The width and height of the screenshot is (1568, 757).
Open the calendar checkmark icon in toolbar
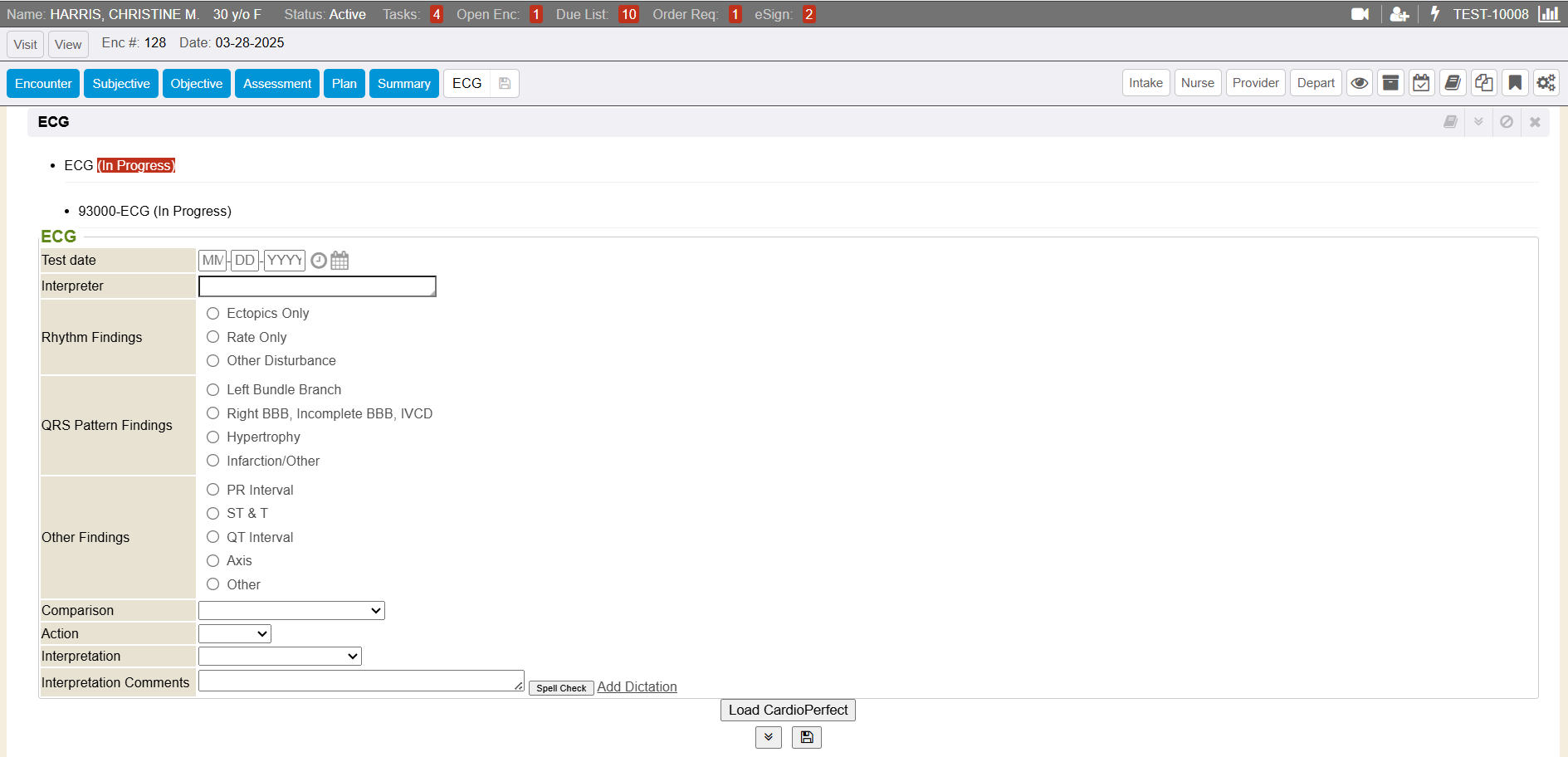pos(1421,83)
